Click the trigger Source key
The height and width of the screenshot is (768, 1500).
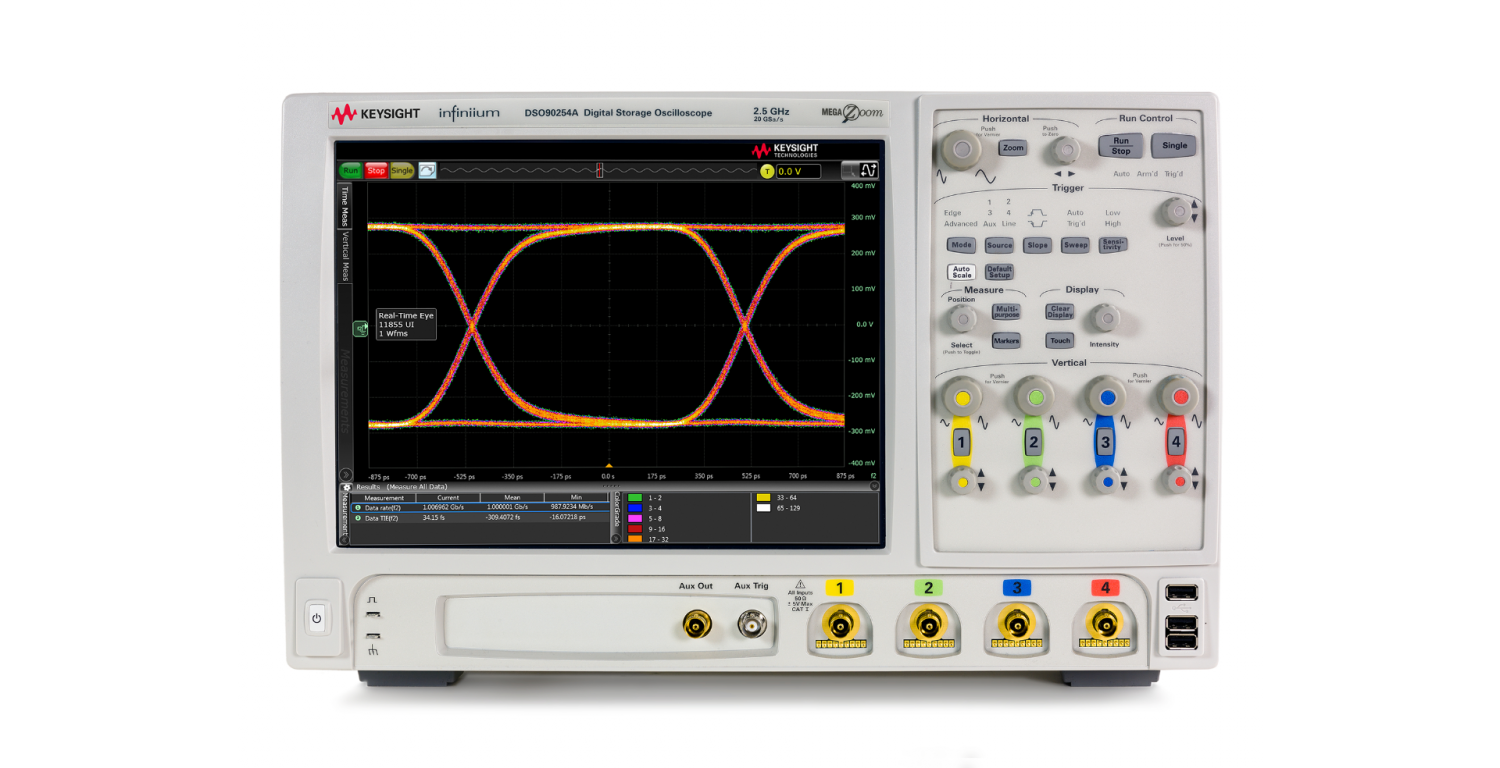click(999, 245)
